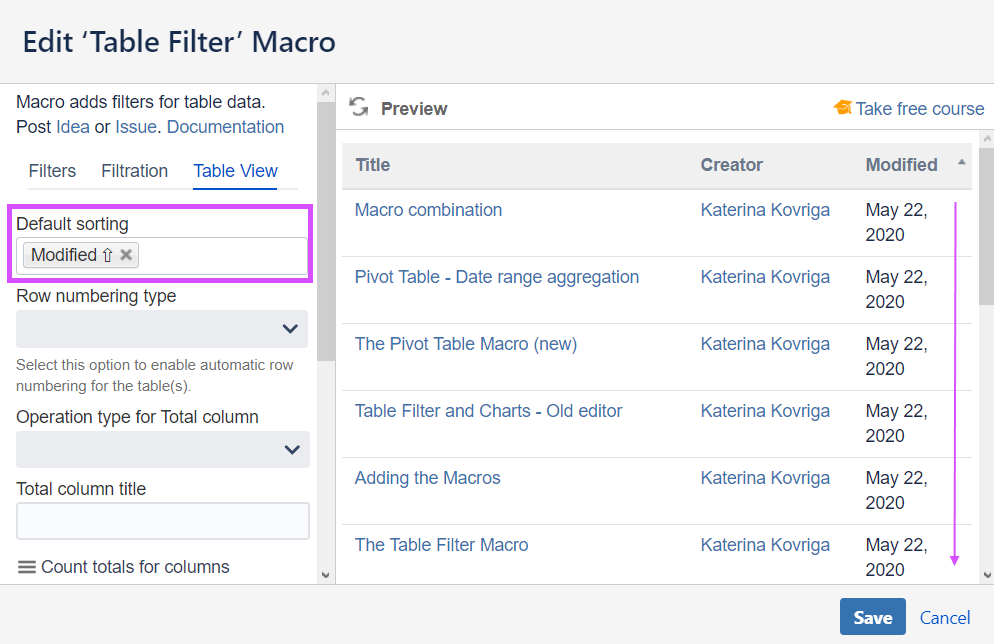Viewport: 994px width, 644px height.
Task: Switch to the Filters tab
Action: tap(52, 171)
